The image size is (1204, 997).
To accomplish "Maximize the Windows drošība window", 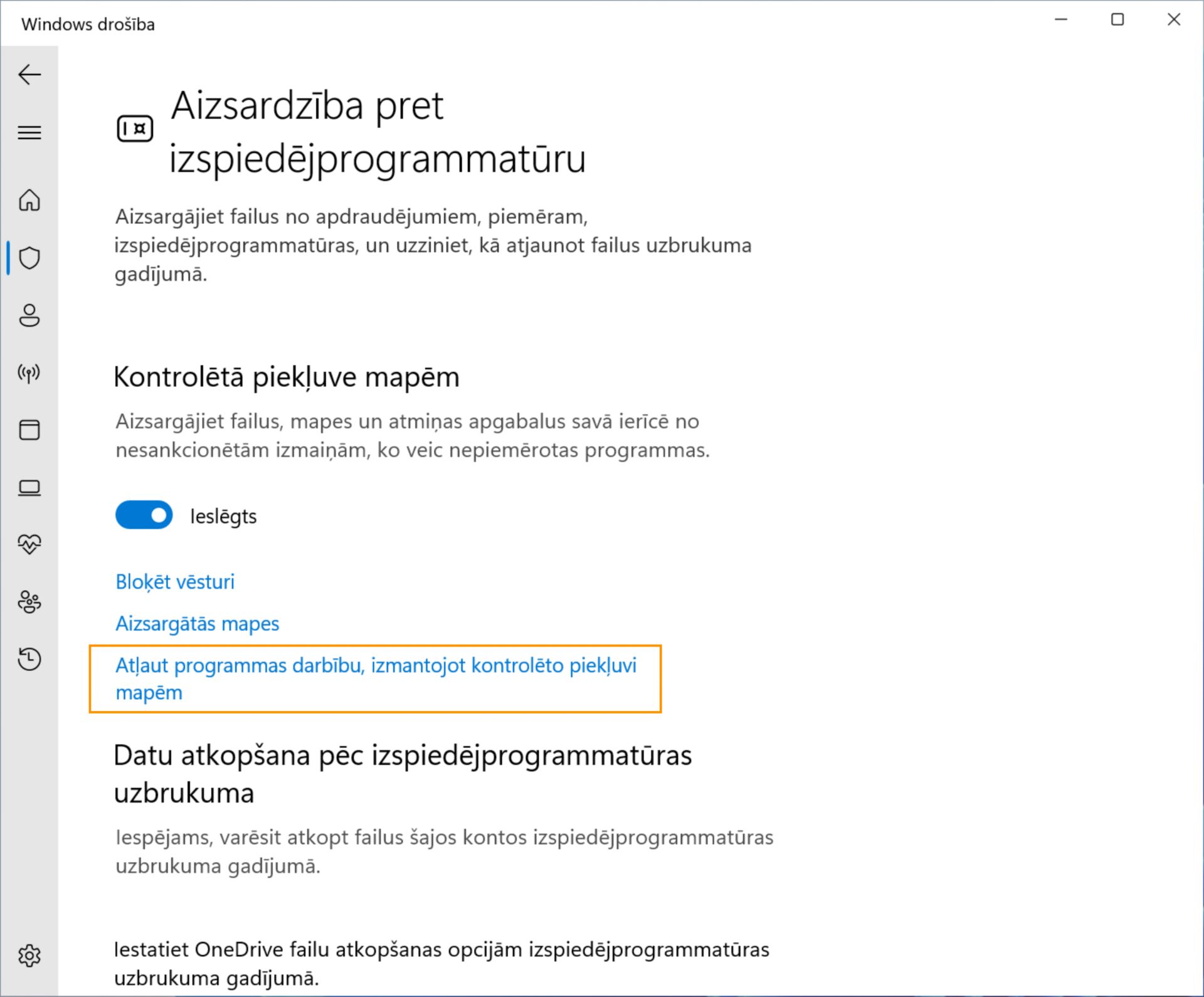I will pyautogui.click(x=1117, y=20).
